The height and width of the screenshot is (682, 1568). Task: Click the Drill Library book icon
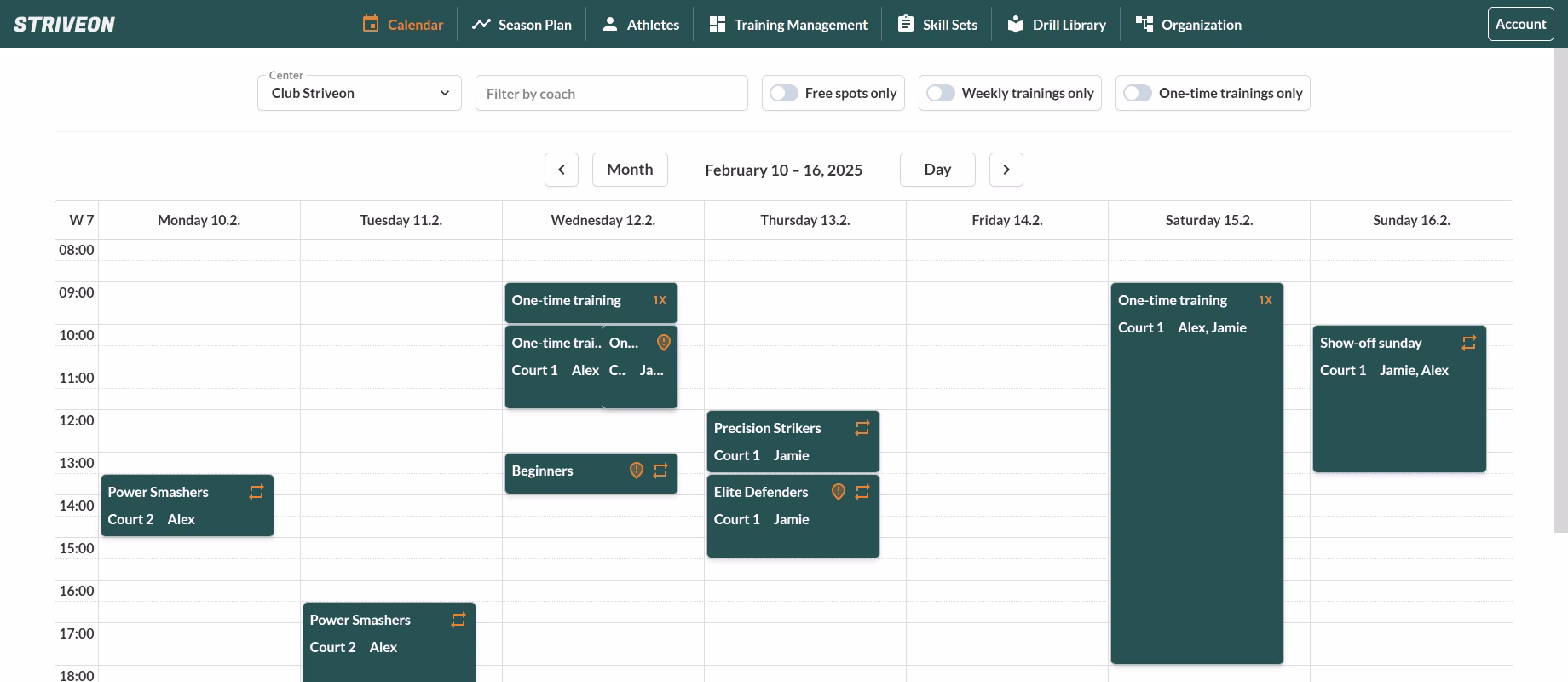[1015, 24]
